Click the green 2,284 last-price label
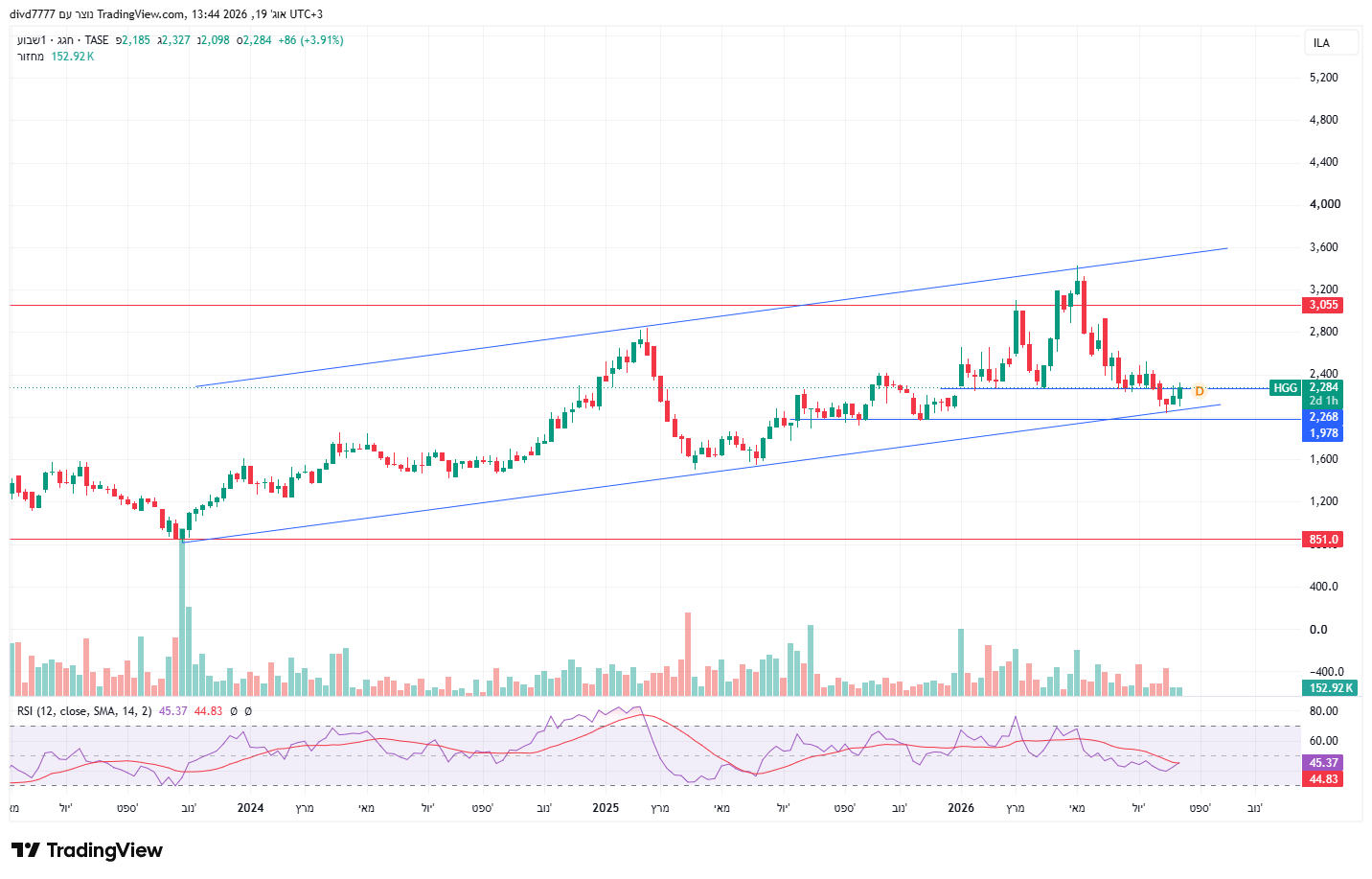Screen dimensions: 1372x879 1323,387
